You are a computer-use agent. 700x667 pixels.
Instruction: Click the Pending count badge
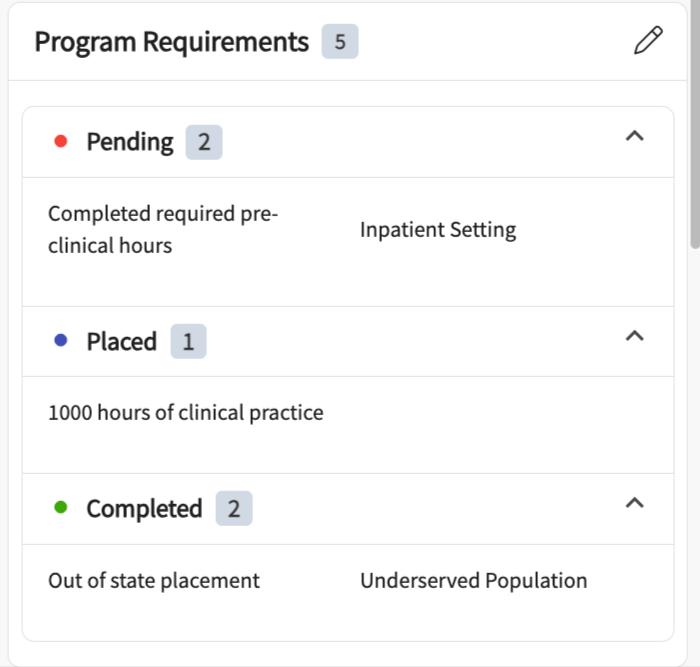pyautogui.click(x=204, y=142)
